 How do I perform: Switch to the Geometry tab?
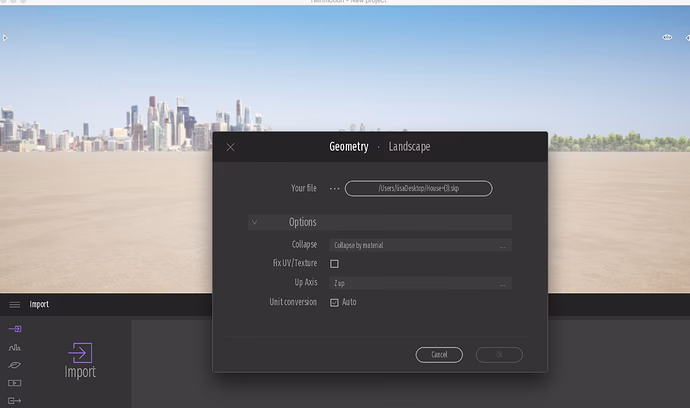tap(349, 147)
